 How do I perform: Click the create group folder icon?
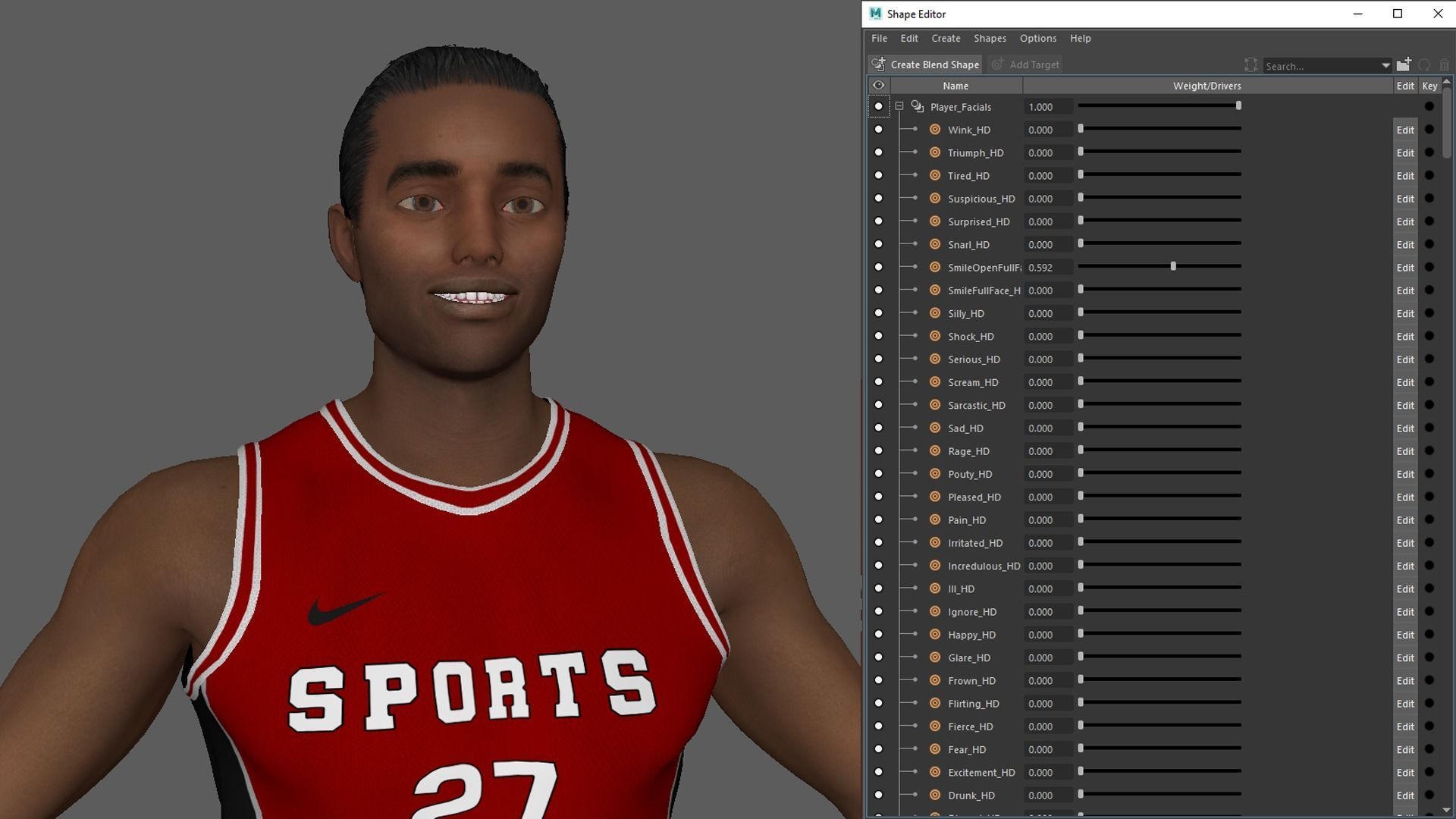[x=1404, y=64]
